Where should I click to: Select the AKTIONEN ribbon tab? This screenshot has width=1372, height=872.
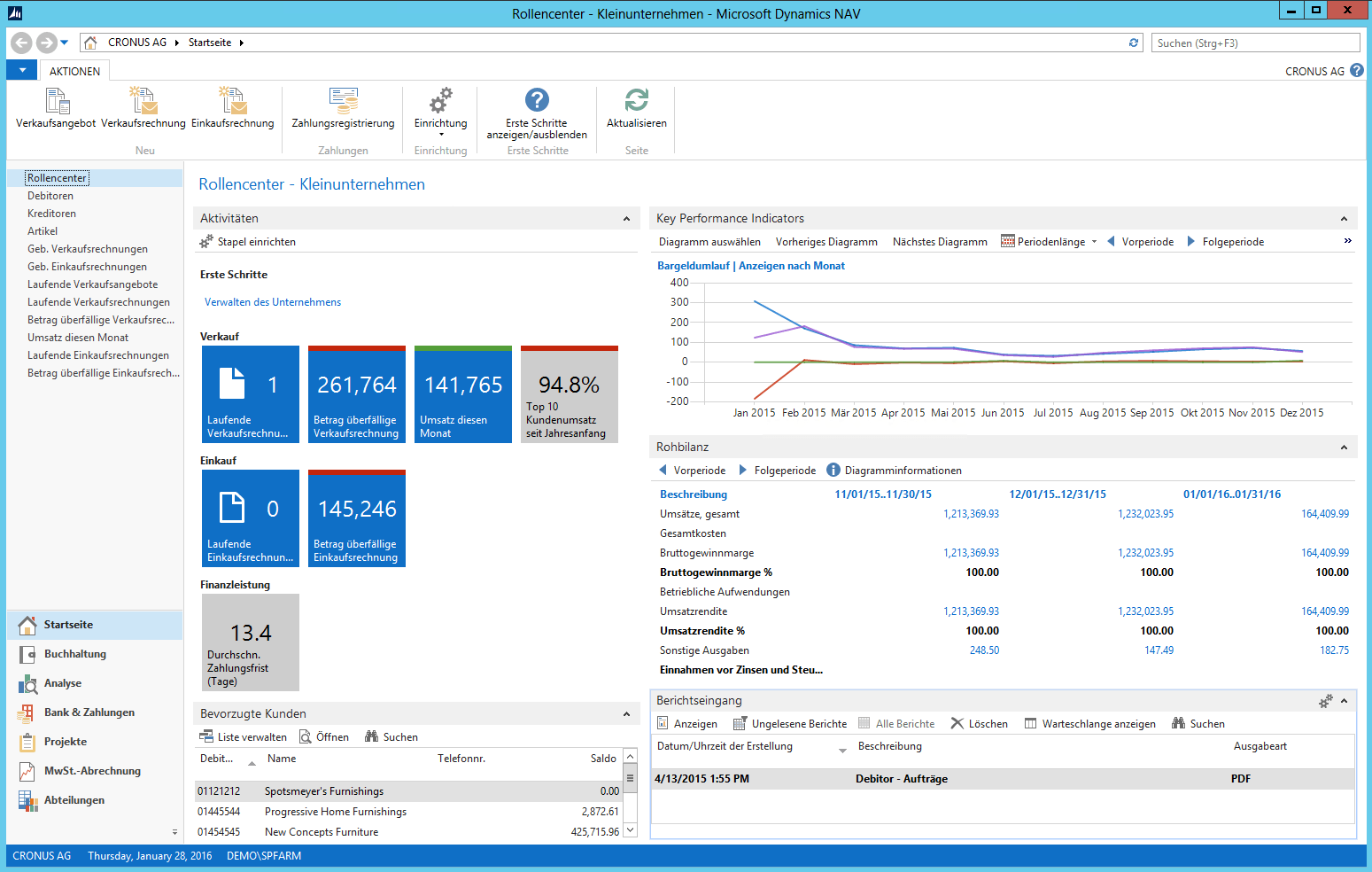pyautogui.click(x=74, y=71)
